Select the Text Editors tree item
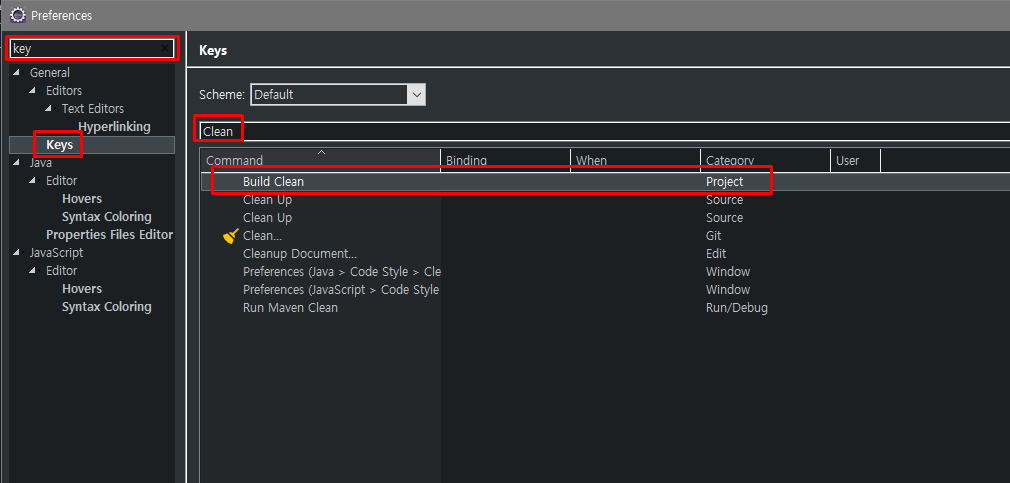Screen dimensions: 1010x483 [93, 109]
